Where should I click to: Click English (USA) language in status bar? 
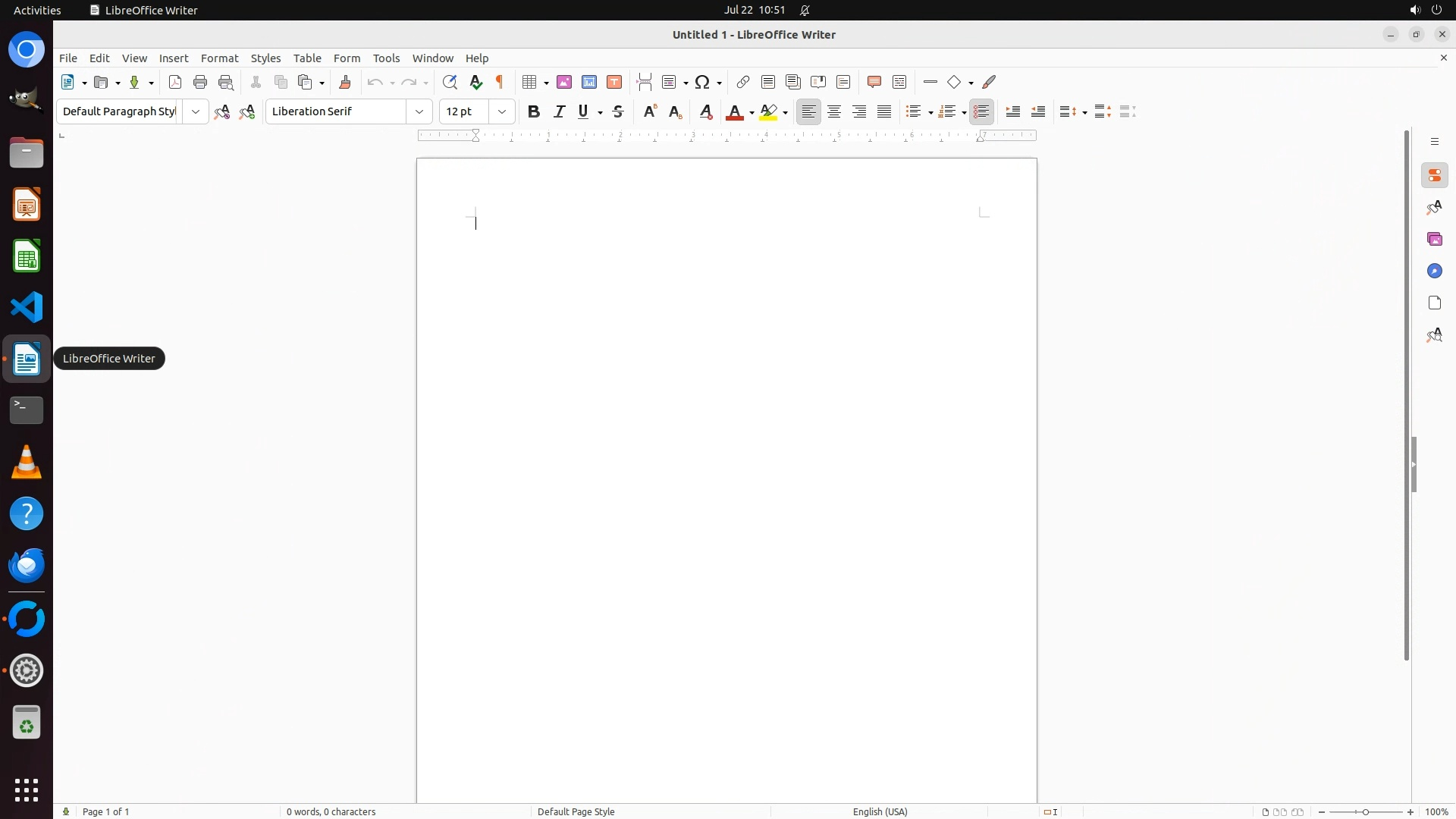pyautogui.click(x=880, y=811)
